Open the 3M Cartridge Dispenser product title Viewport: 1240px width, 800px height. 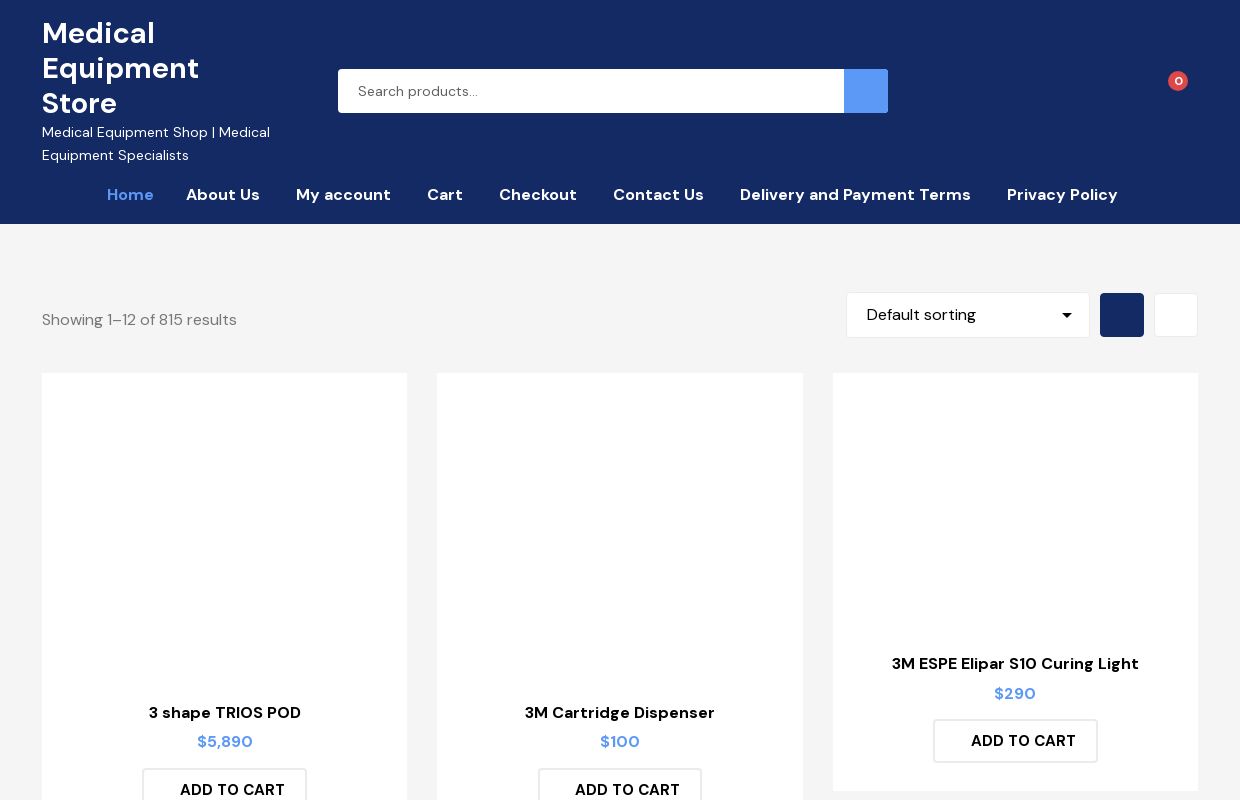click(x=620, y=713)
